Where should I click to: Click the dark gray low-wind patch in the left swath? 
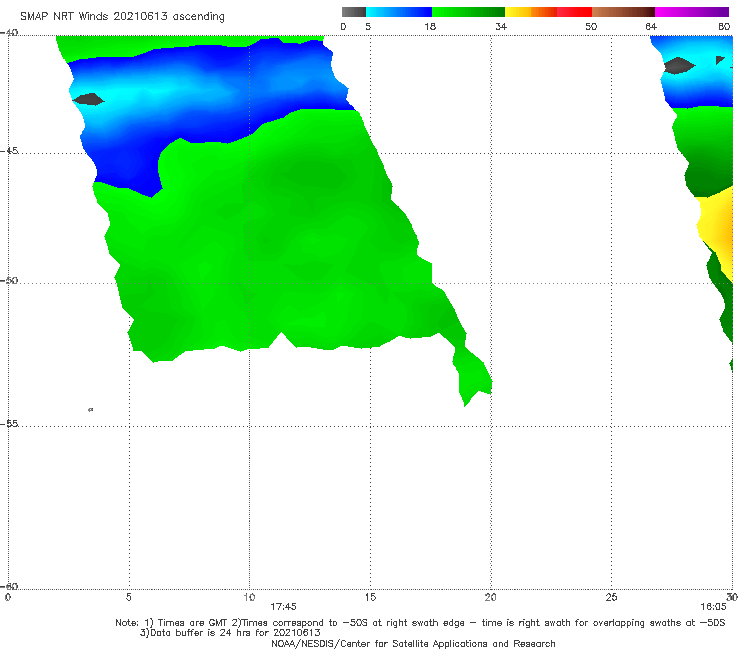click(x=88, y=99)
